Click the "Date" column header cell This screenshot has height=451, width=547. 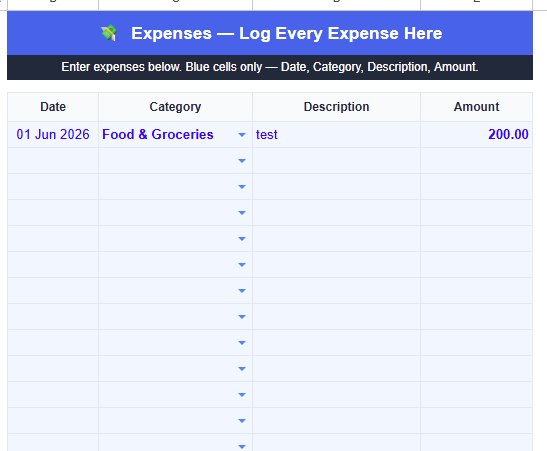(x=53, y=107)
